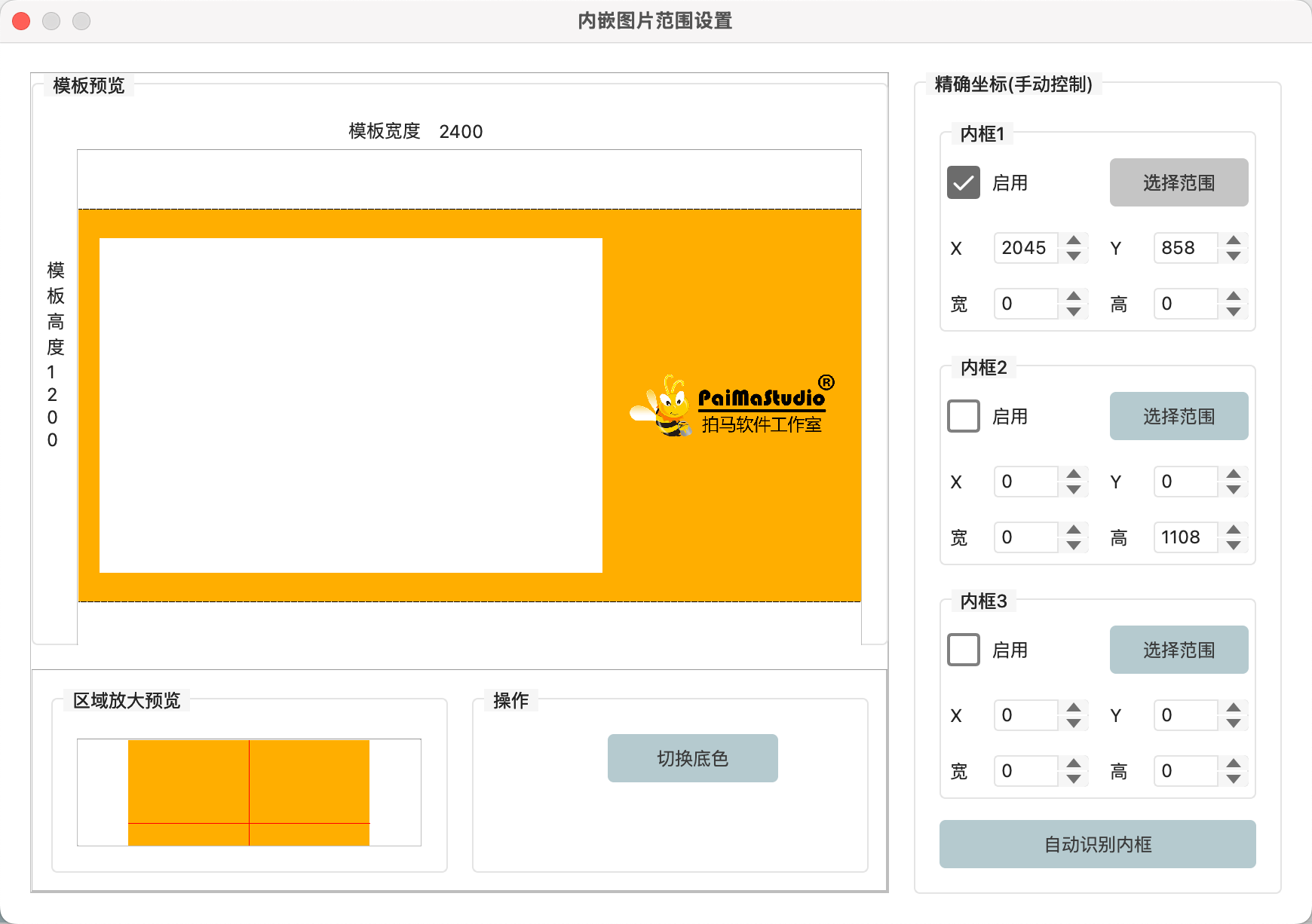Viewport: 1312px width, 924px height.
Task: Click 选择范围 button for 内框2
Action: pyautogui.click(x=1179, y=415)
